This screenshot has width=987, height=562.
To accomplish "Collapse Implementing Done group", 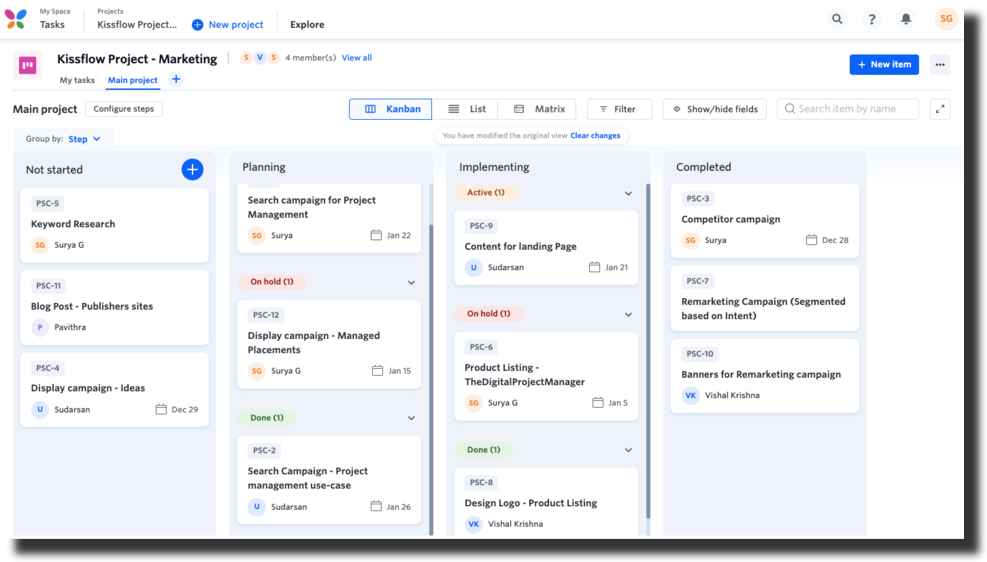I will (628, 450).
